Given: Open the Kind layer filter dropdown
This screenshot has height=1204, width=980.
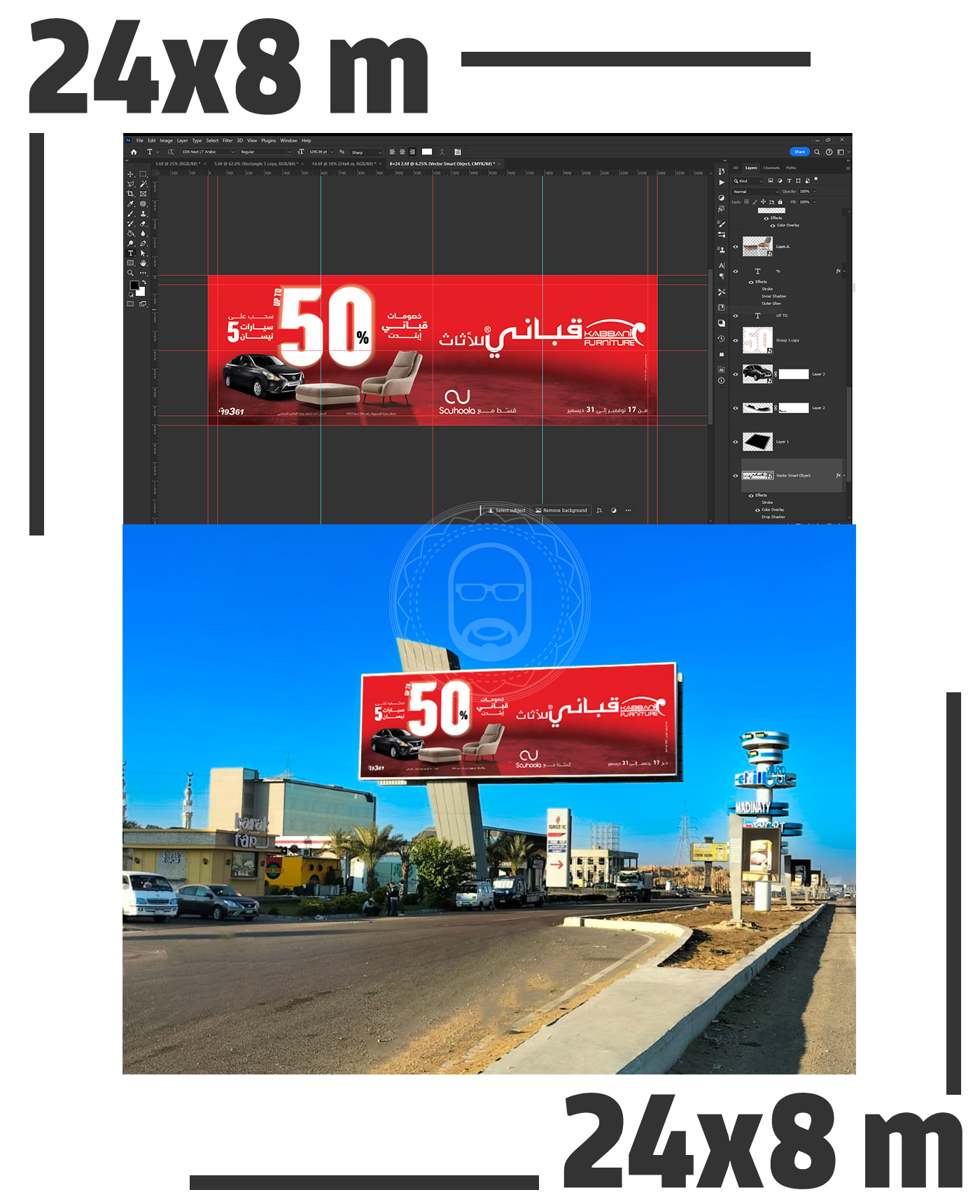Looking at the screenshot, I should (748, 181).
